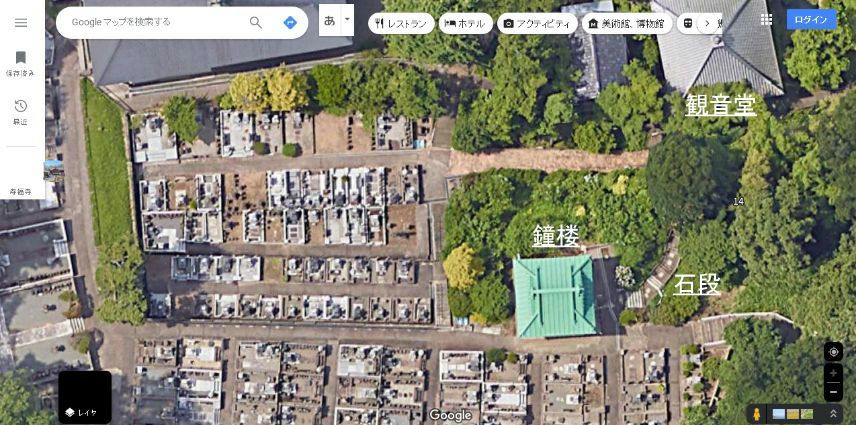
Task: Open the 最近 recent history
Action: coord(21,112)
